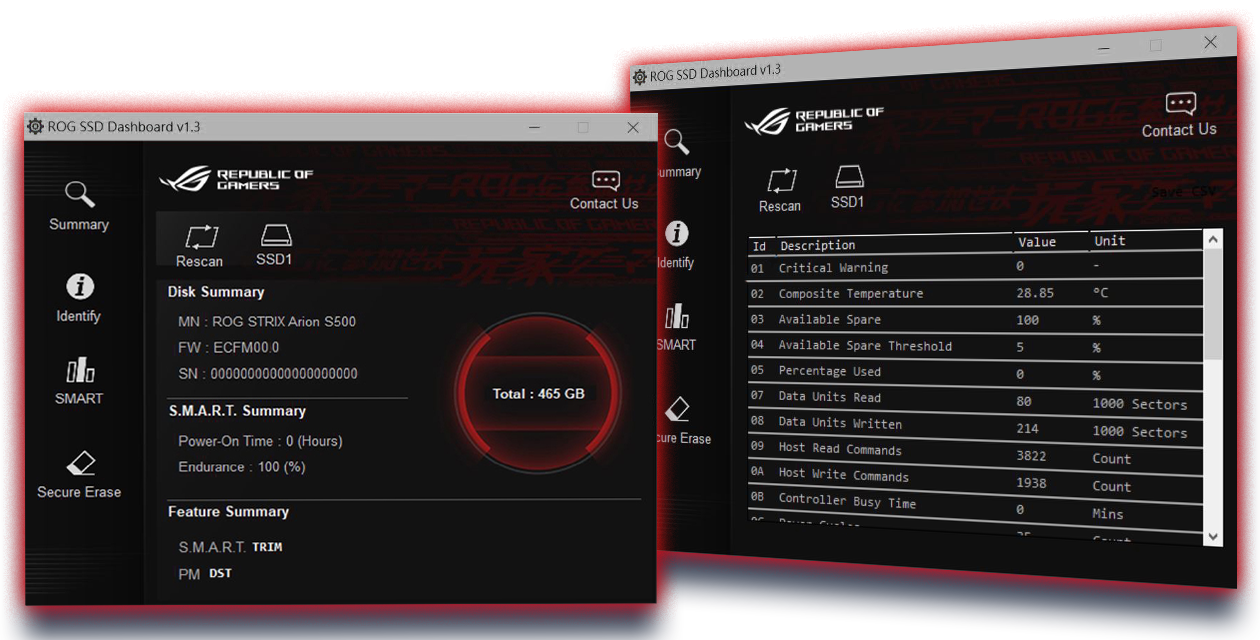Click gear icon in front window title bar
The height and width of the screenshot is (640, 1260).
(35, 127)
